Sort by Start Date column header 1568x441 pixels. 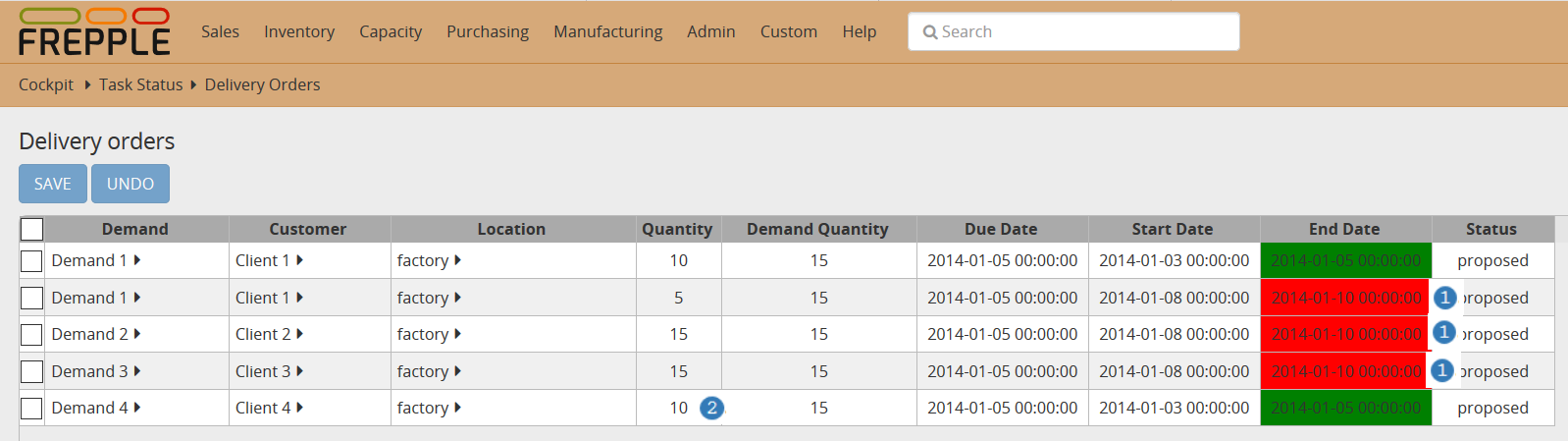pos(1173,229)
